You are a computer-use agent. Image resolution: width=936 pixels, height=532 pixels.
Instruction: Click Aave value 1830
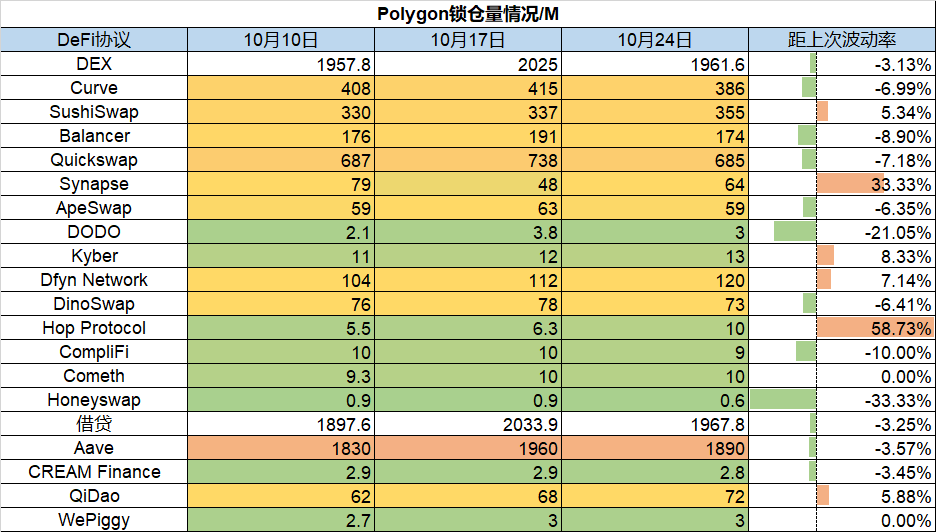pos(281,448)
